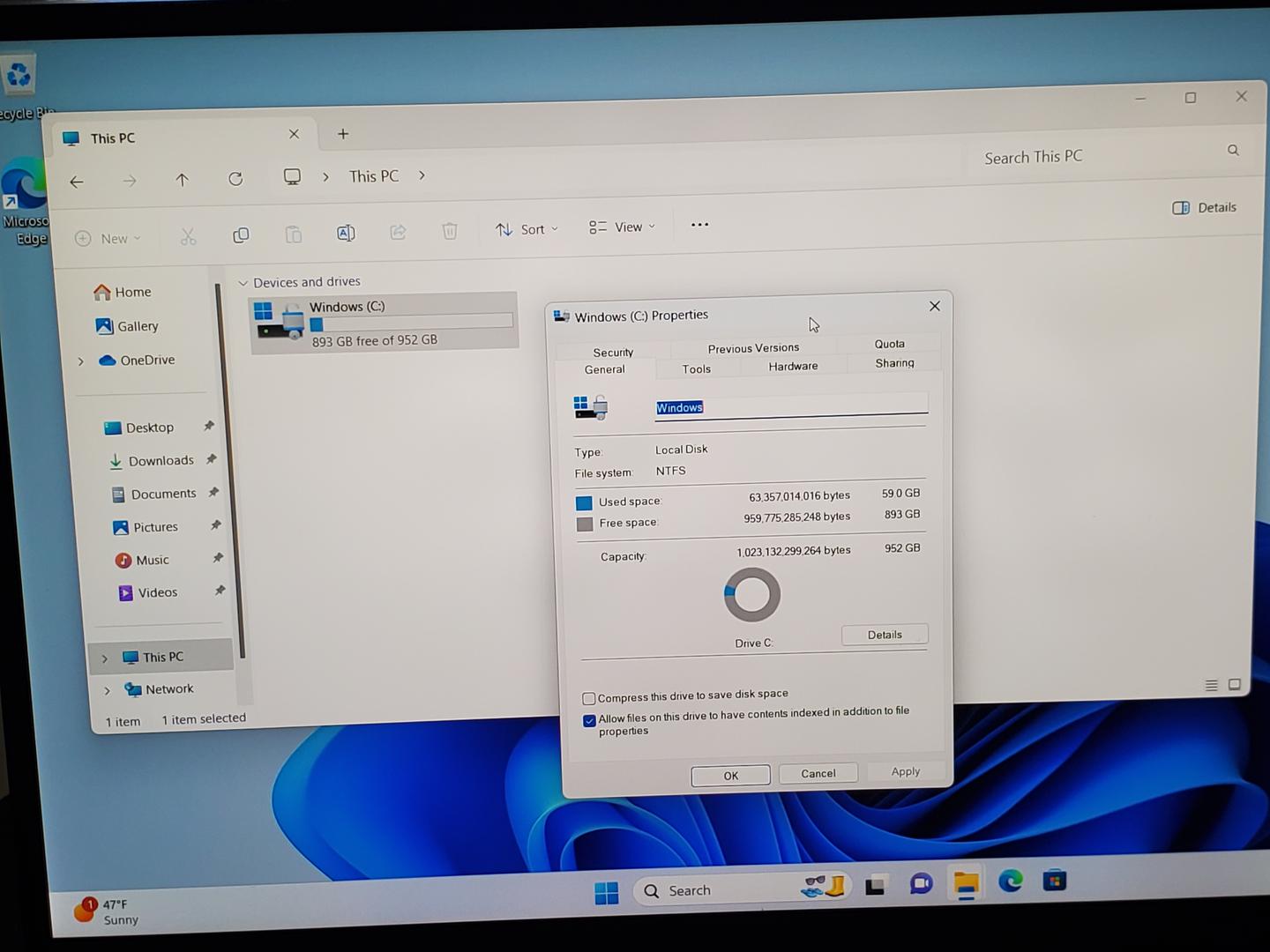The image size is (1270, 952).
Task: Select Microsoft Edge desktop shortcut
Action: (x=25, y=201)
